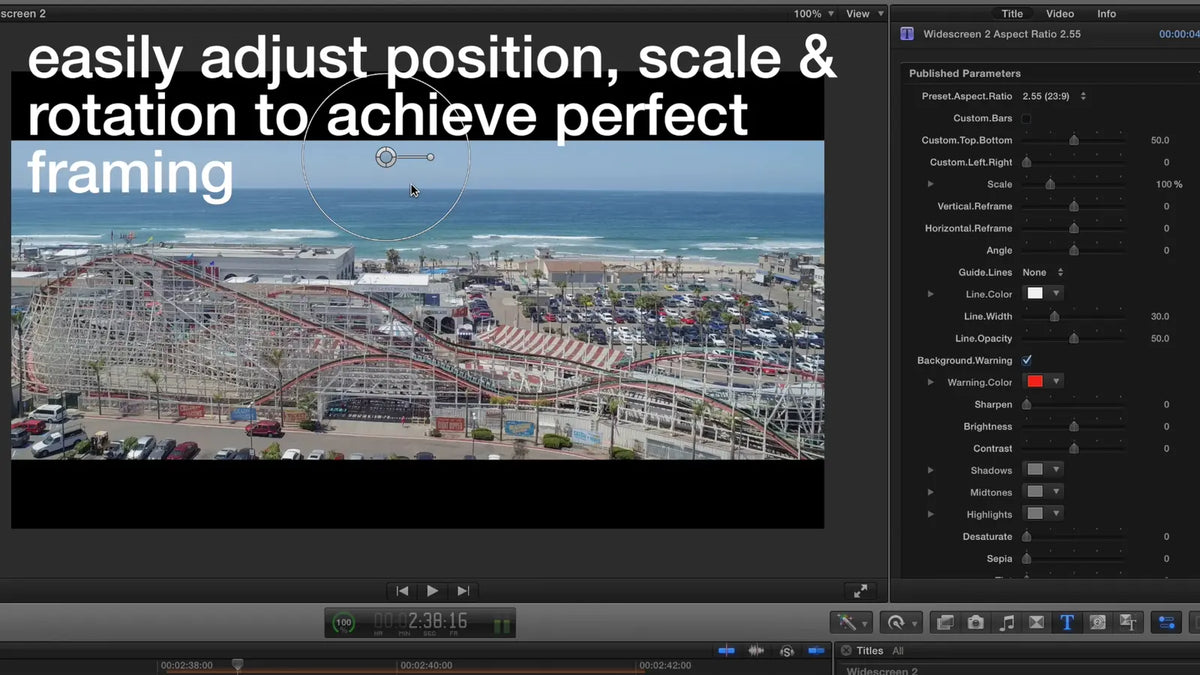Uncheck the Background.Warning checkbox
The width and height of the screenshot is (1200, 675).
[x=1027, y=360]
